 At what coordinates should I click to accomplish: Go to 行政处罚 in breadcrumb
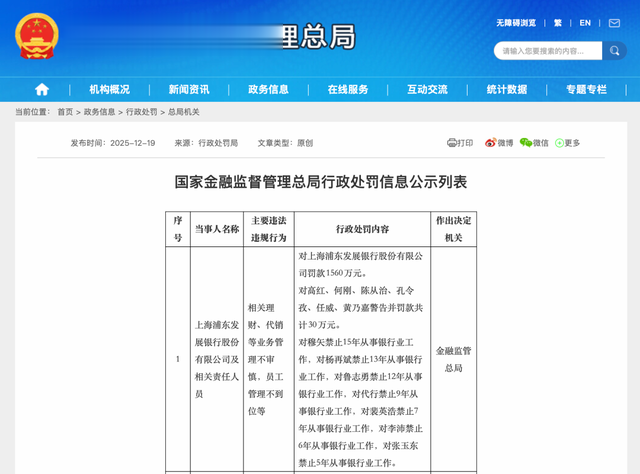[141, 112]
